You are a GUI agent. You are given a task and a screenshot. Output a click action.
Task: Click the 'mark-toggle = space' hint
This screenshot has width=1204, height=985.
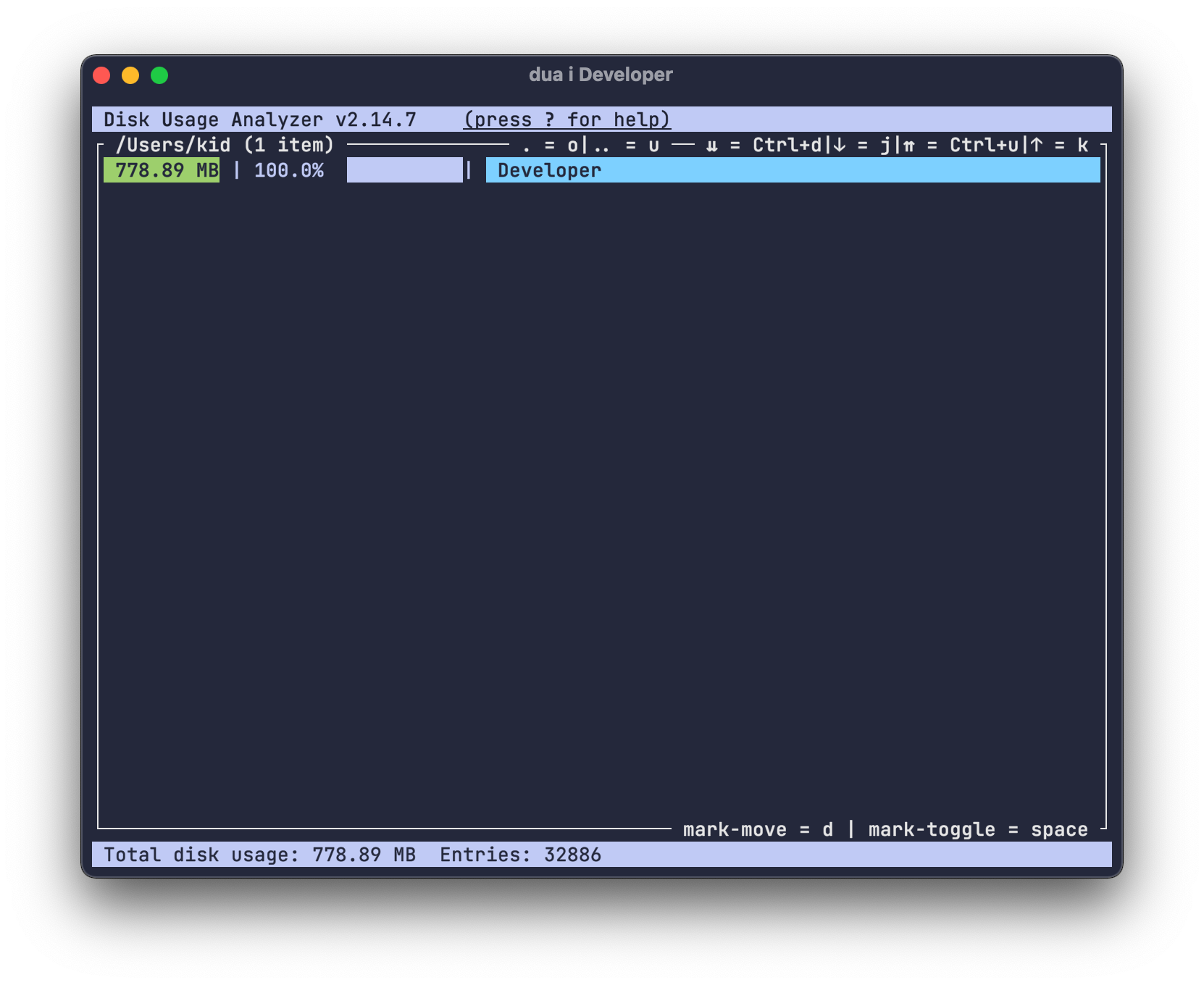978,830
